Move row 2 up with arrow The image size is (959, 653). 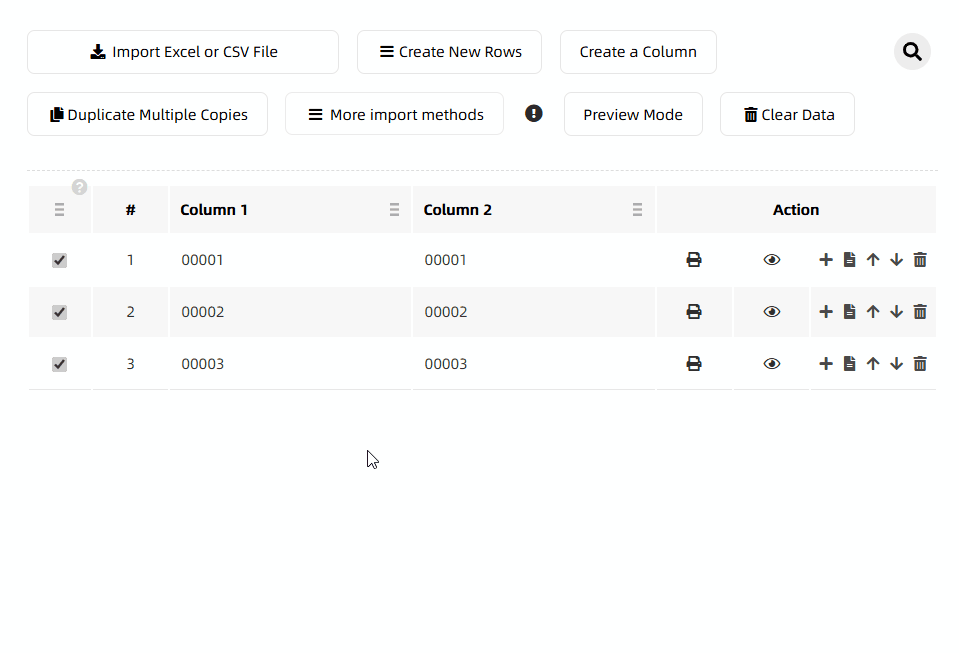point(873,312)
